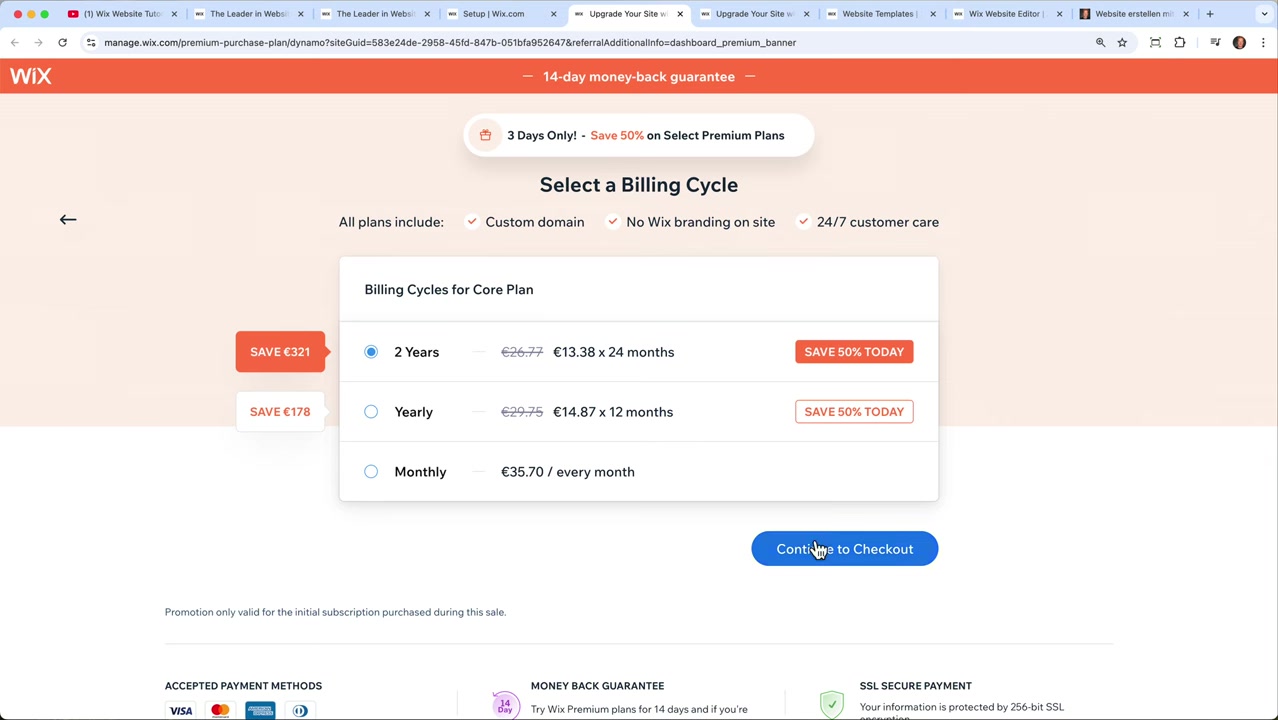
Task: Click the Mastercard payment icon
Action: pyautogui.click(x=220, y=711)
